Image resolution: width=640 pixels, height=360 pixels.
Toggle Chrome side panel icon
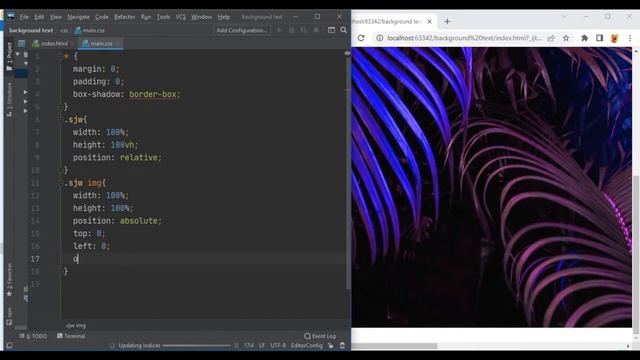coord(599,38)
